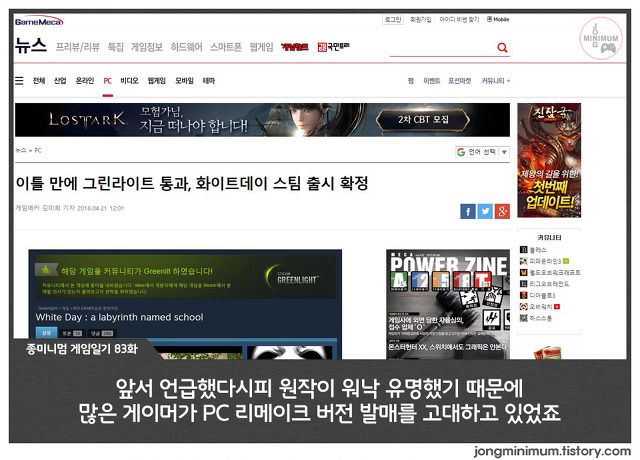Screen dimensions: 640x460
Task: Open the 포션마켓 link
Action: click(x=460, y=81)
